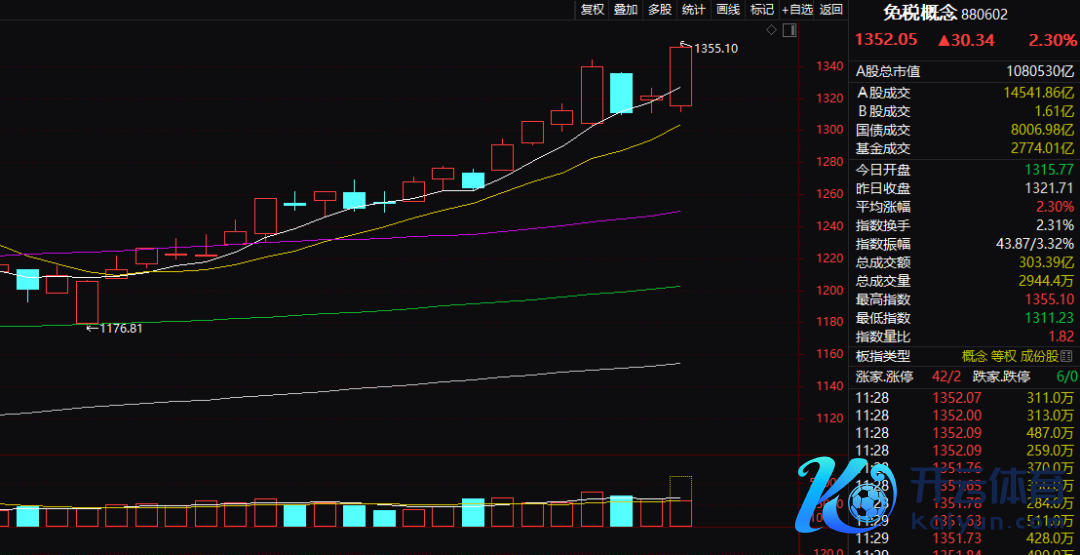Select the 多股 multi-stock view
Image resolution: width=1080 pixels, height=555 pixels.
click(x=659, y=10)
